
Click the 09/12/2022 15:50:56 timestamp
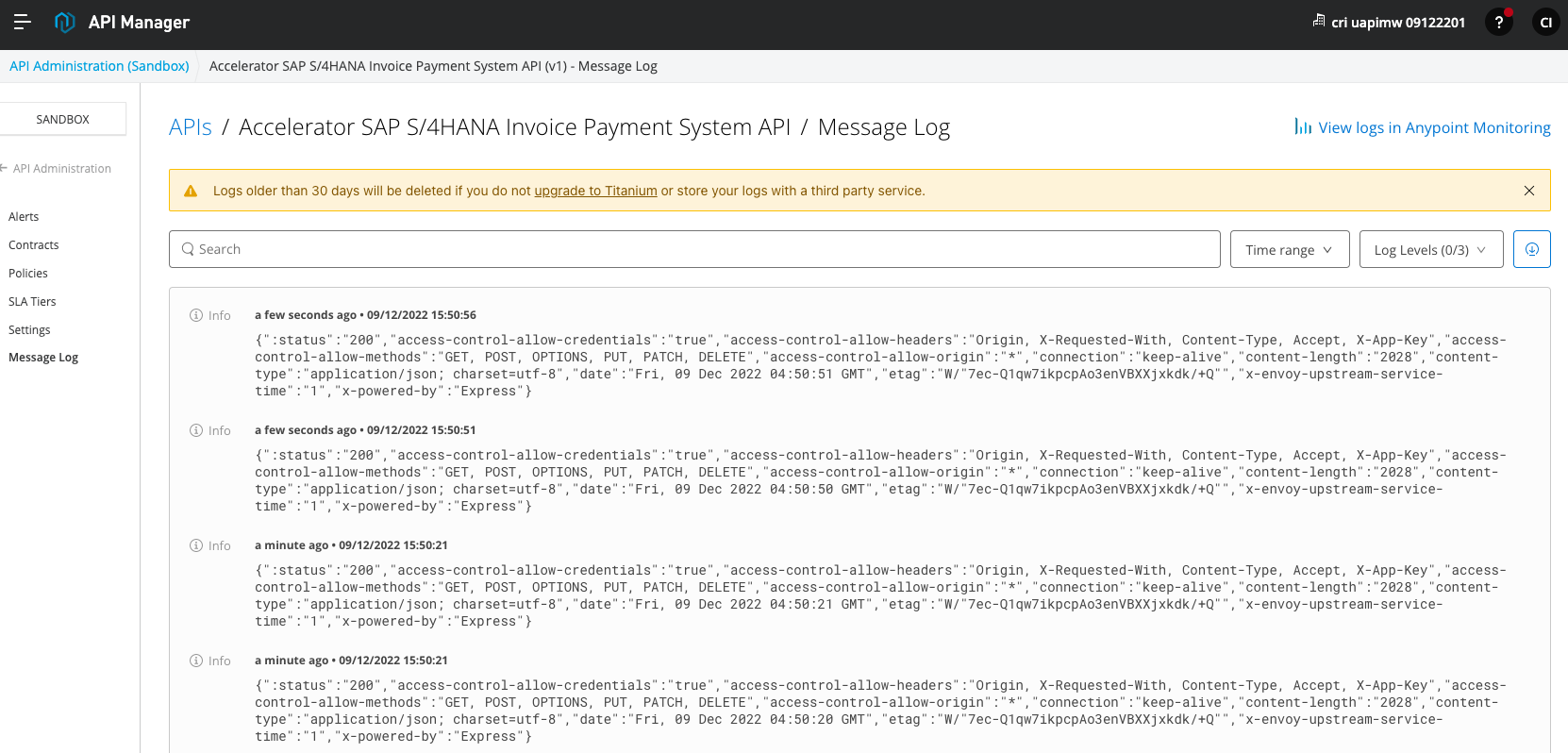tap(422, 315)
